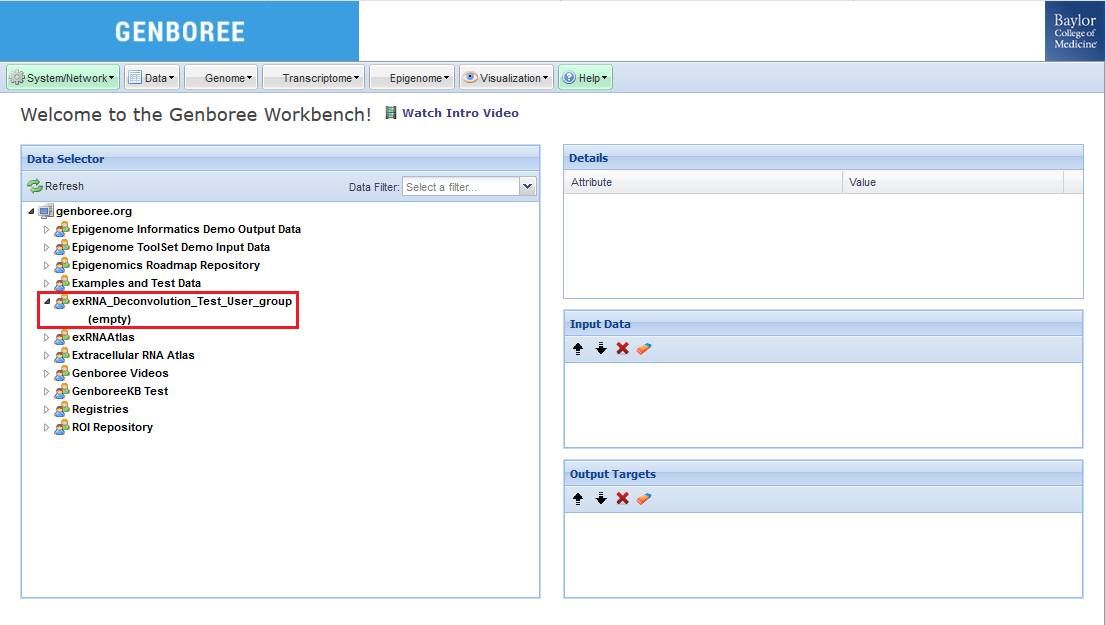Click the Refresh icon in Data Selector

(35, 186)
